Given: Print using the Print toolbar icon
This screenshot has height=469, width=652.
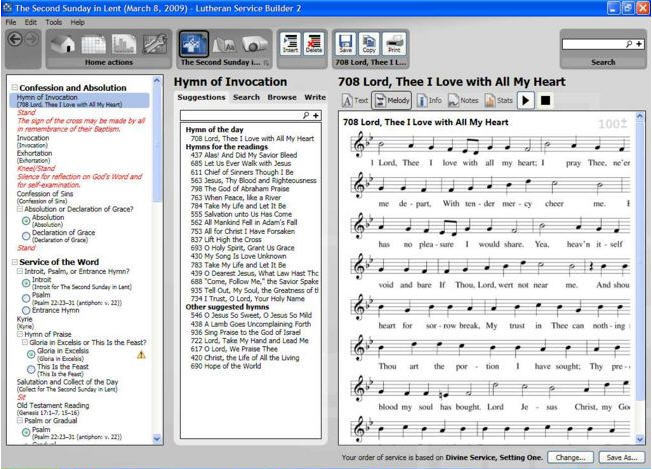Looking at the screenshot, I should click(394, 43).
